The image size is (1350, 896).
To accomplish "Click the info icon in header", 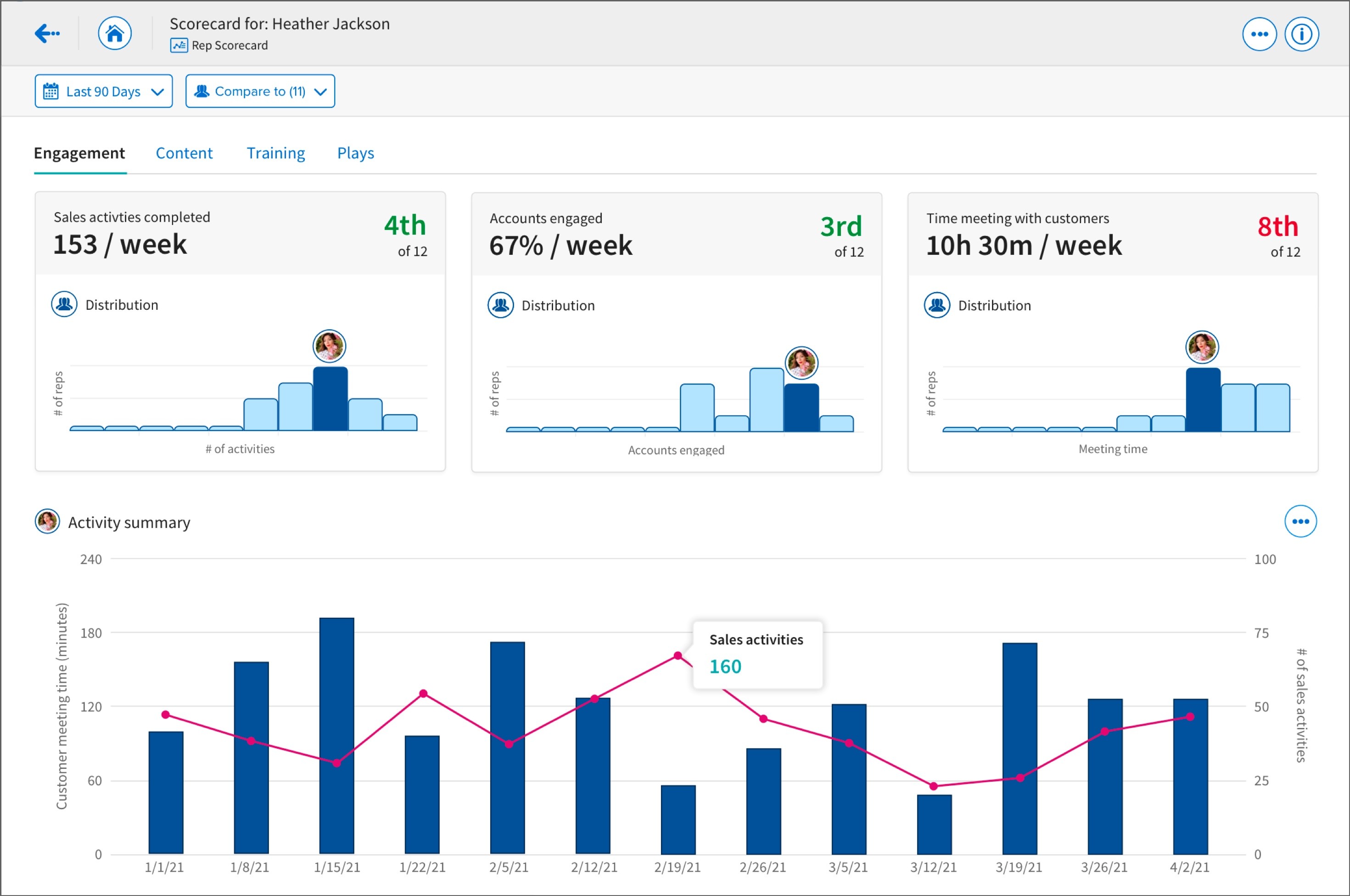I will [1301, 34].
